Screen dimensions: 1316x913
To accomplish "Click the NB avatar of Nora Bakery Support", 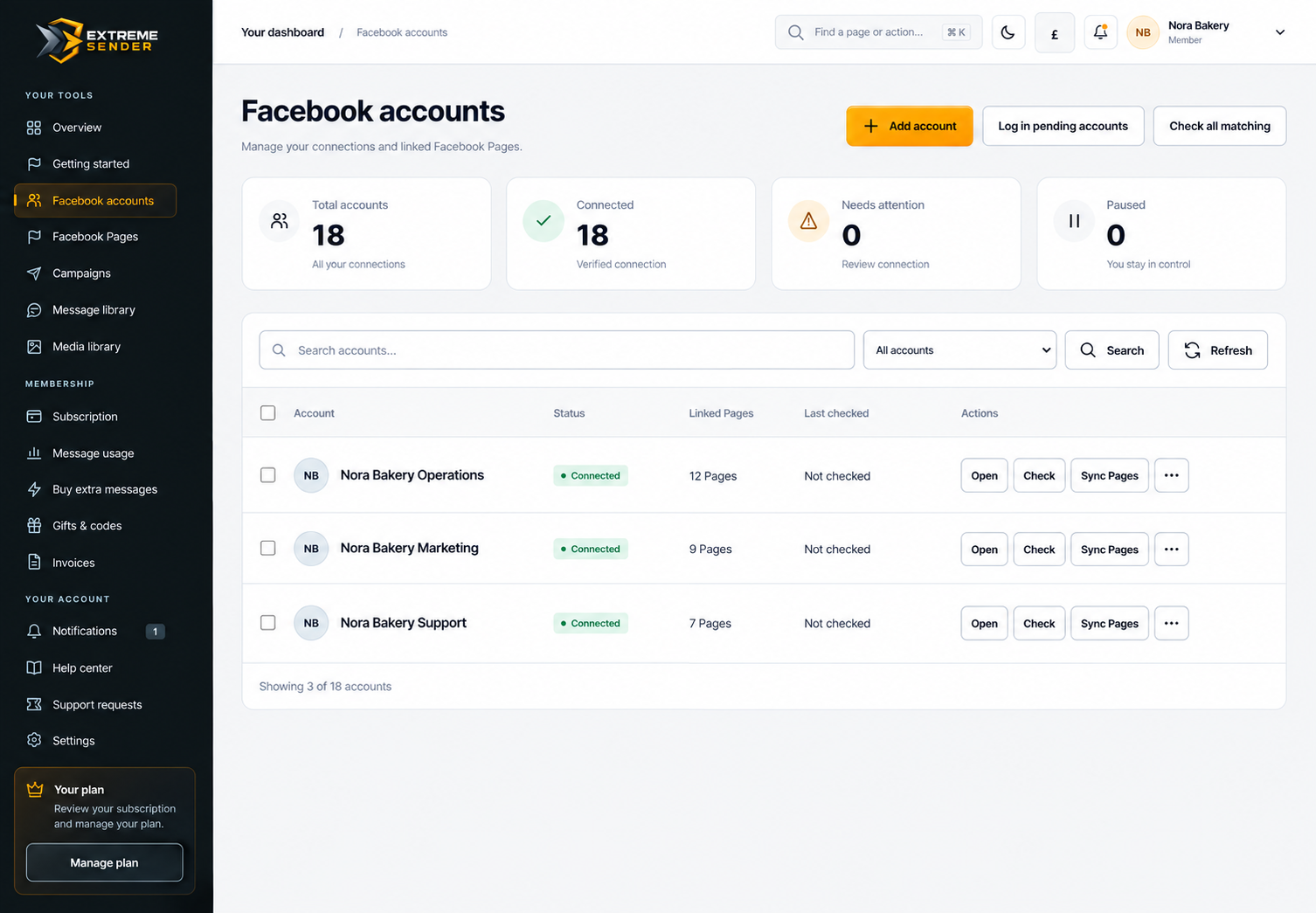I will (x=311, y=623).
